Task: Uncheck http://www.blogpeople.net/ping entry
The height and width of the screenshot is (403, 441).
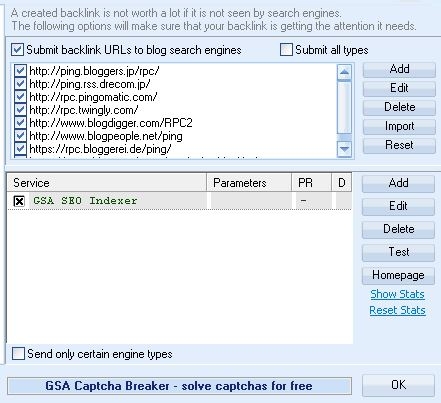Action: (20, 136)
